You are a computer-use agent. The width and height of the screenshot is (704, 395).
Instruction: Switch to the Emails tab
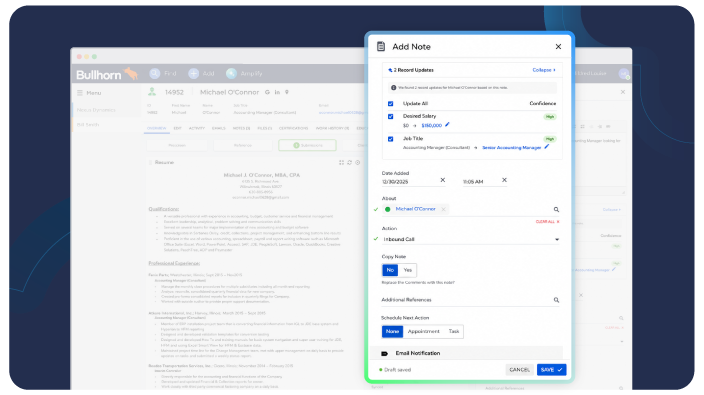pos(219,128)
